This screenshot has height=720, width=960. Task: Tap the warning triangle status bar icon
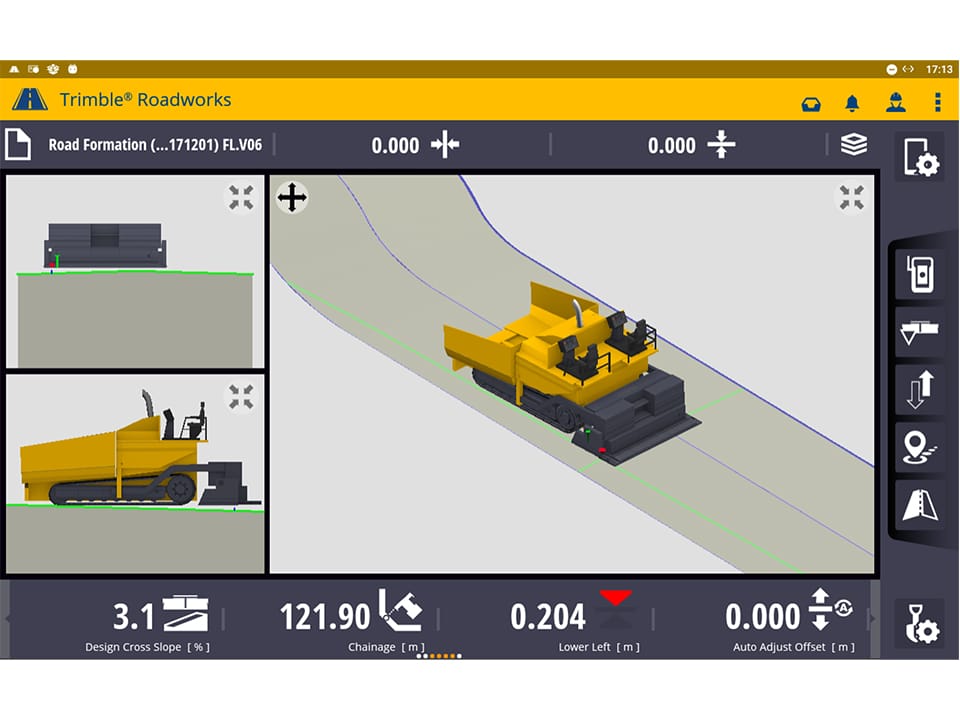14,69
